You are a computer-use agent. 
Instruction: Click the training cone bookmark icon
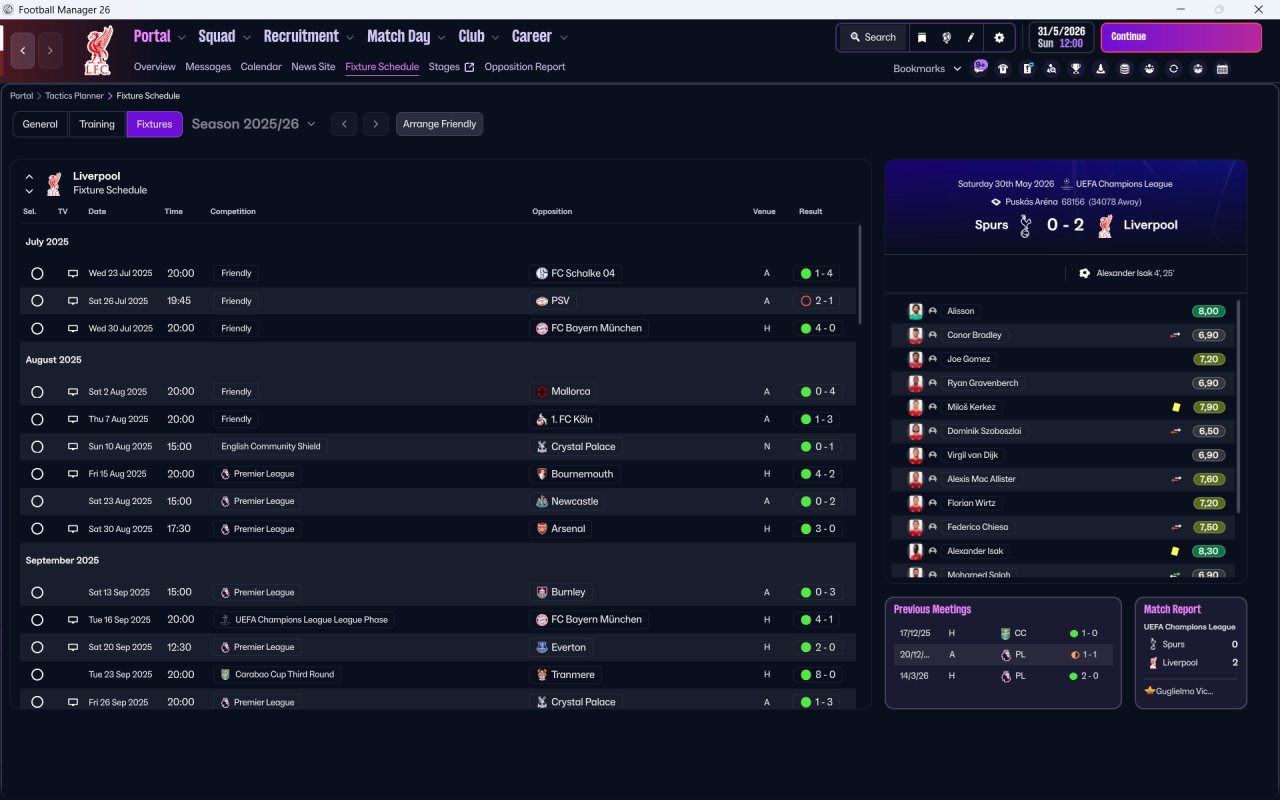pos(1101,69)
